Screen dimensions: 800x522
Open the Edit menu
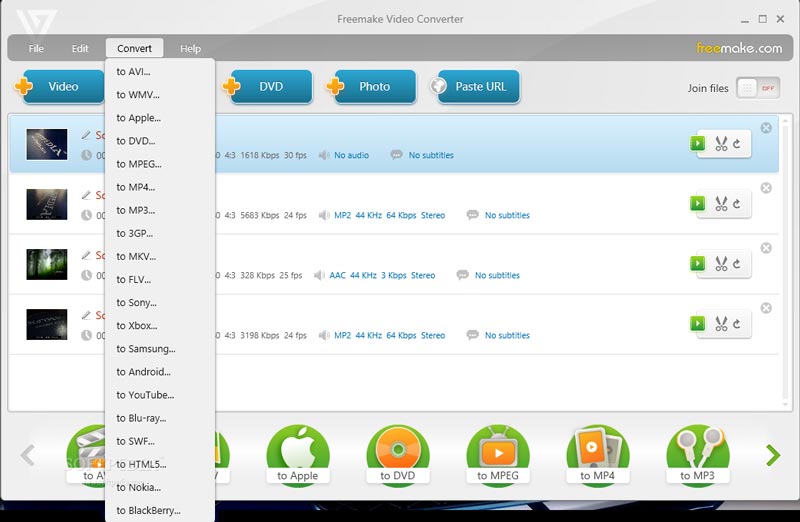[x=80, y=48]
